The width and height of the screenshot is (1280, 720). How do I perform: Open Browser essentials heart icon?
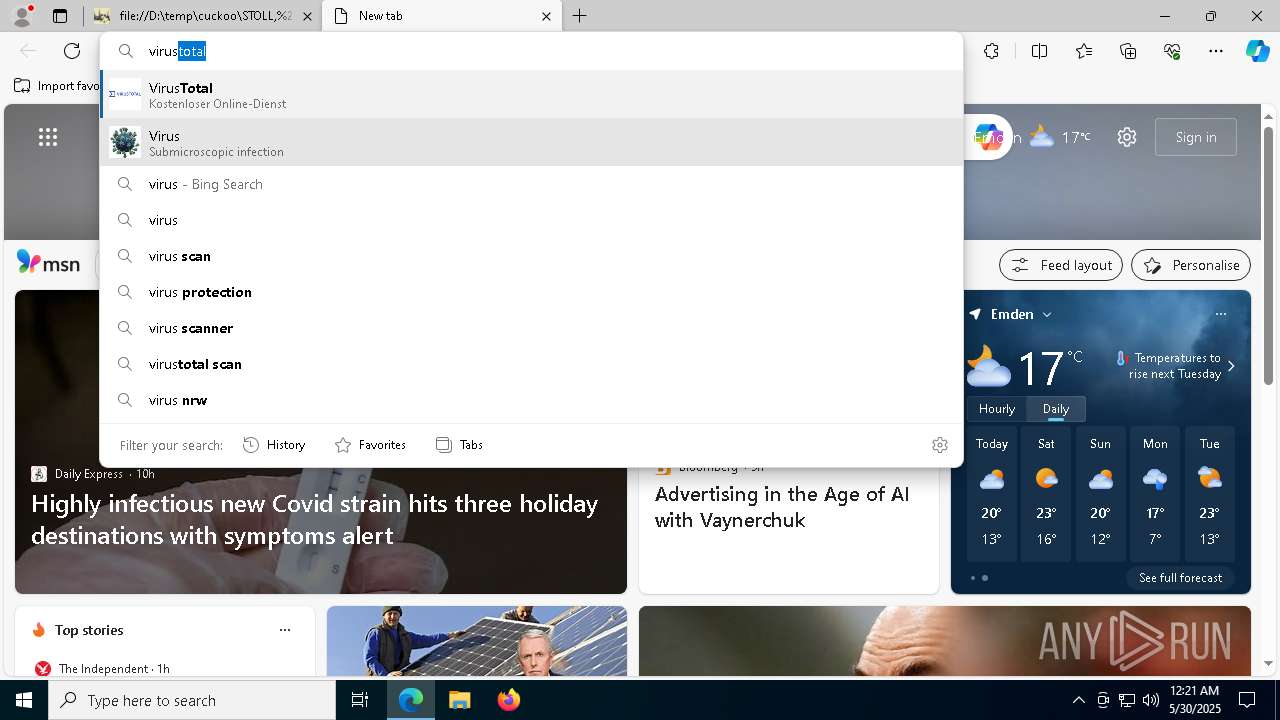pyautogui.click(x=1172, y=51)
